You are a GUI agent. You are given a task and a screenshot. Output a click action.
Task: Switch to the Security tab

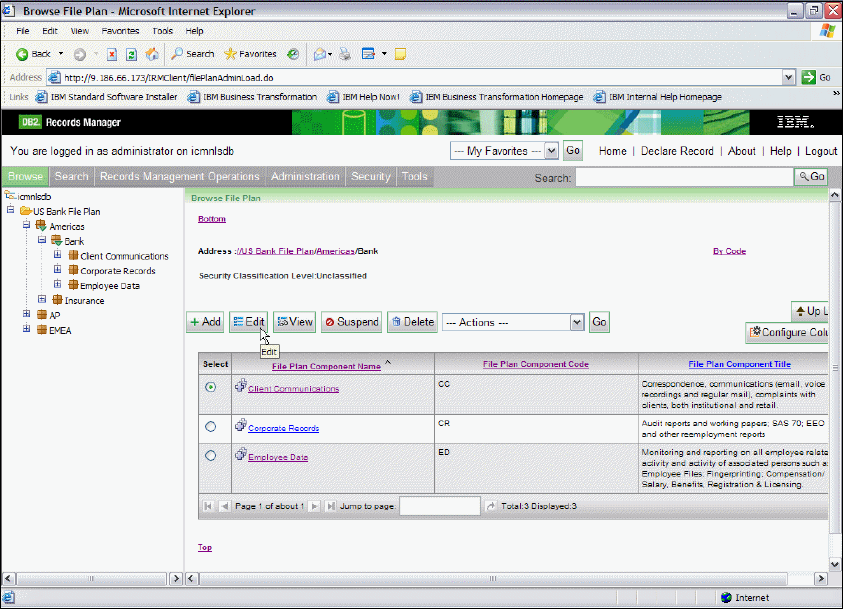click(x=370, y=176)
